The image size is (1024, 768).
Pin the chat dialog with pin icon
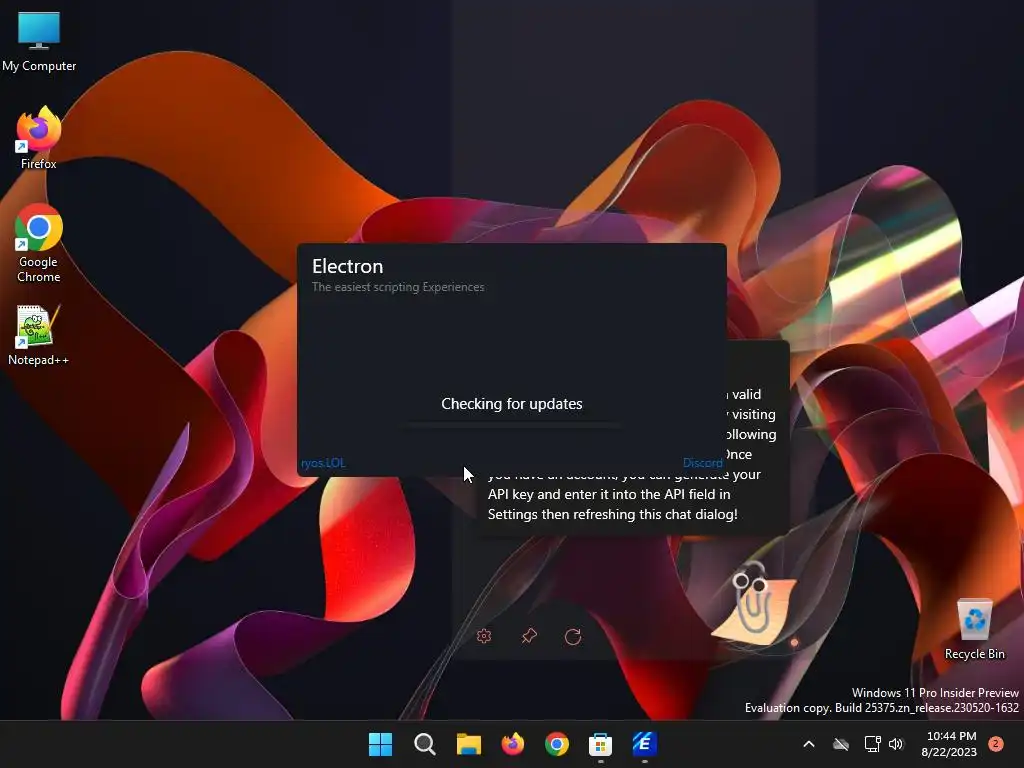point(529,636)
